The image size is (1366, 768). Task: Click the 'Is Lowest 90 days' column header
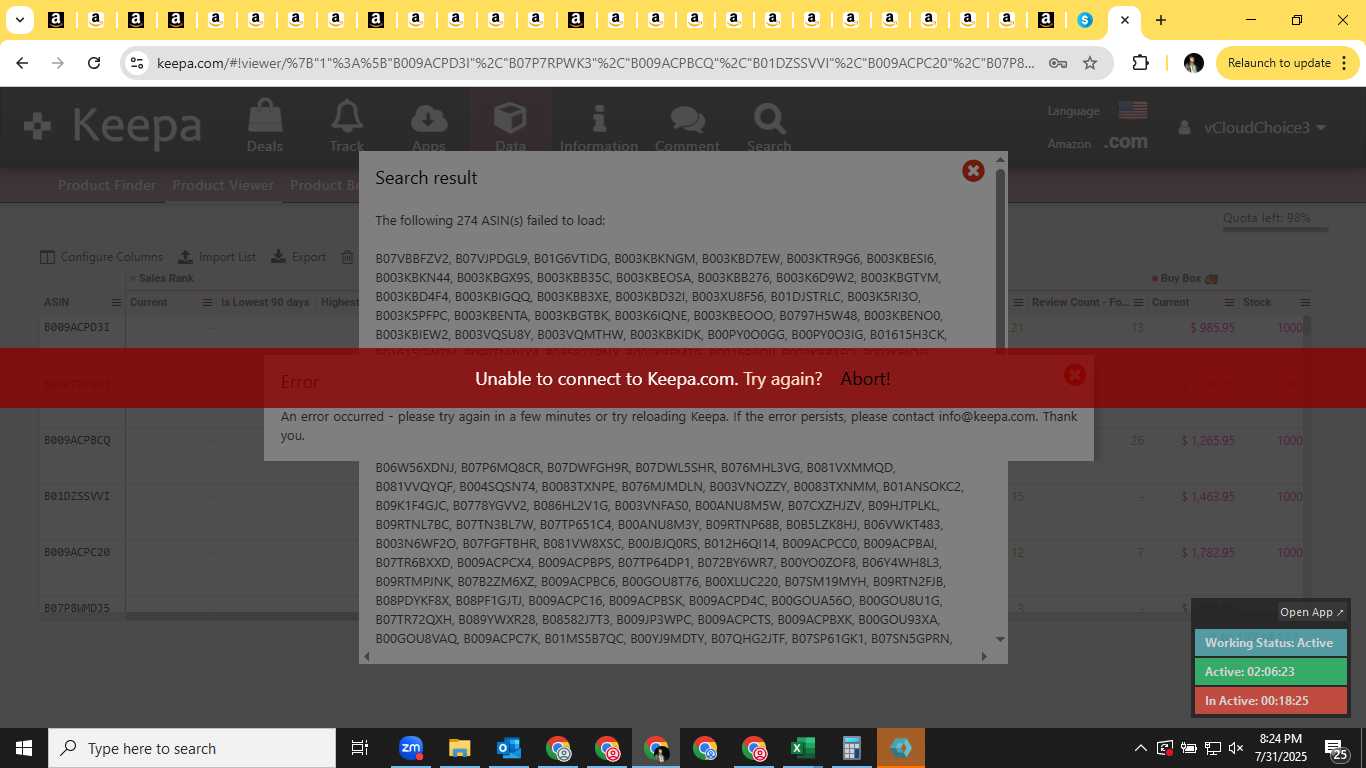[265, 302]
